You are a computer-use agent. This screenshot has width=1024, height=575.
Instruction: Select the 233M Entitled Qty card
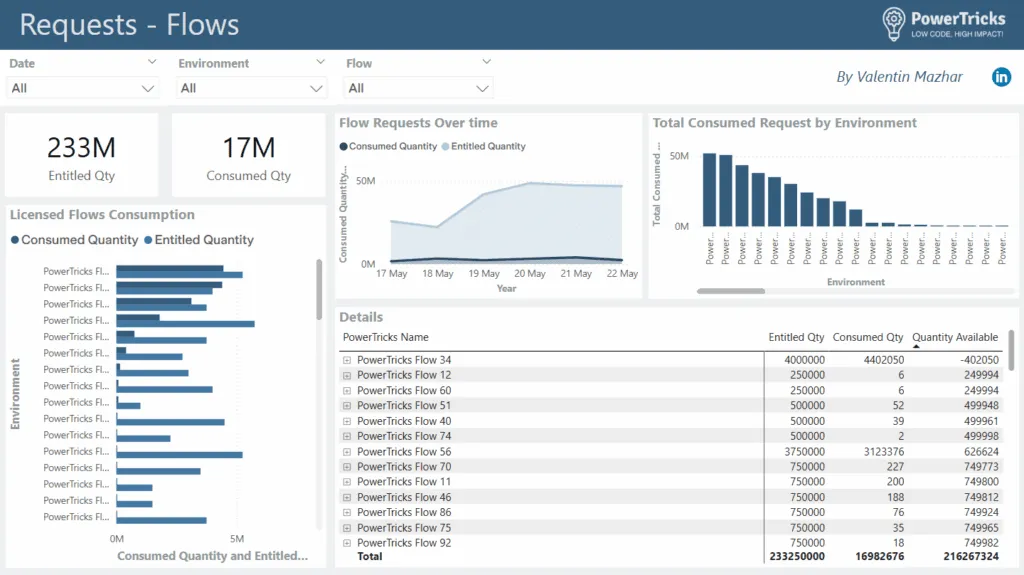click(x=82, y=155)
